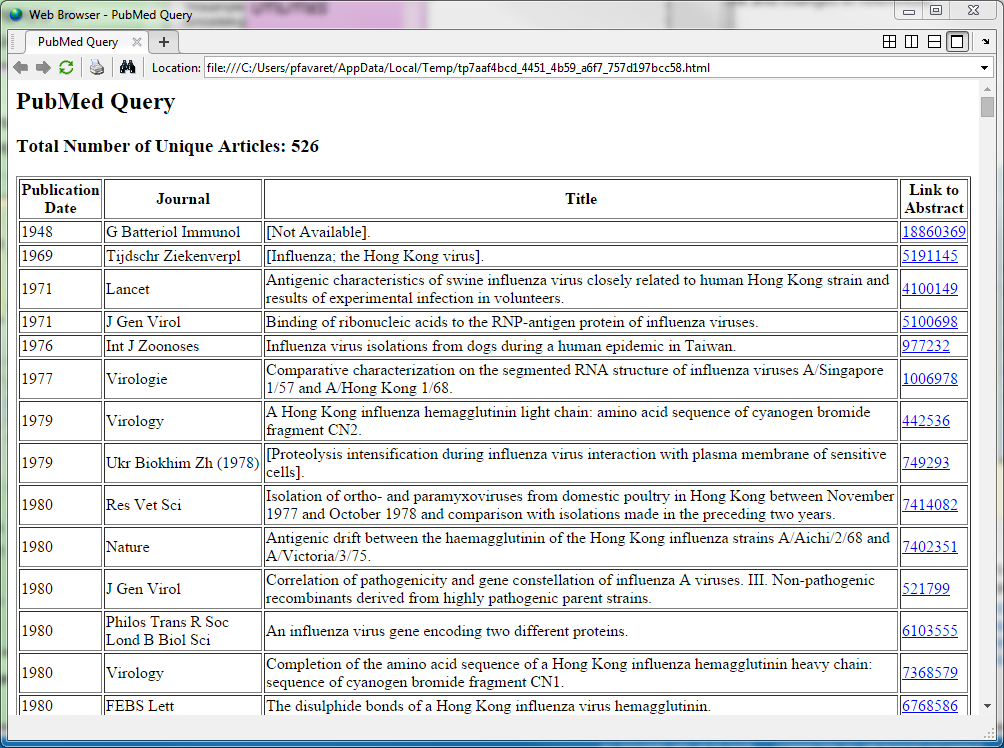The image size is (1004, 748).
Task: Click the Journal column header
Action: coord(182,199)
